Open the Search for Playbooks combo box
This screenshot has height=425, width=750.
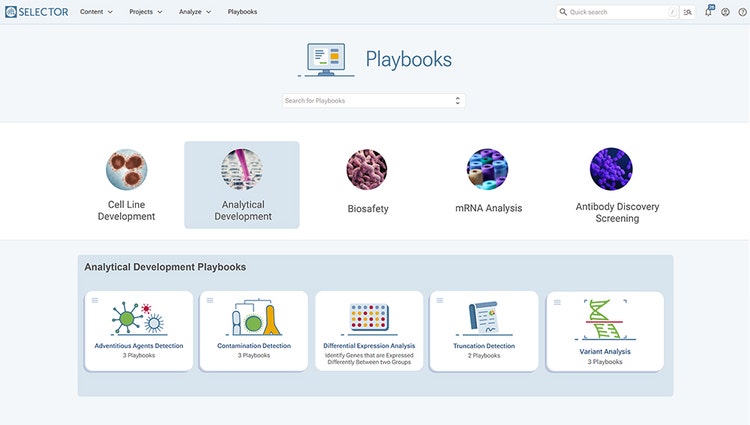[373, 101]
